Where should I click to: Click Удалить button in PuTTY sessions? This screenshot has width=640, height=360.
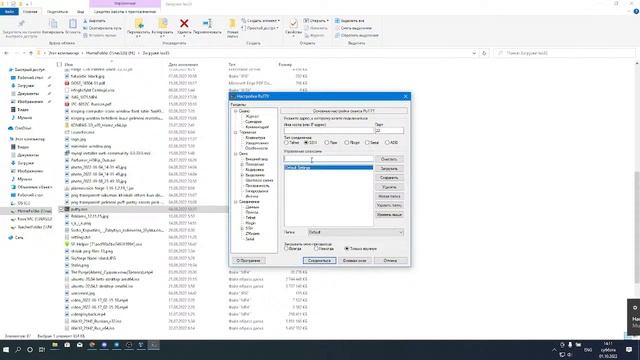coord(389,187)
